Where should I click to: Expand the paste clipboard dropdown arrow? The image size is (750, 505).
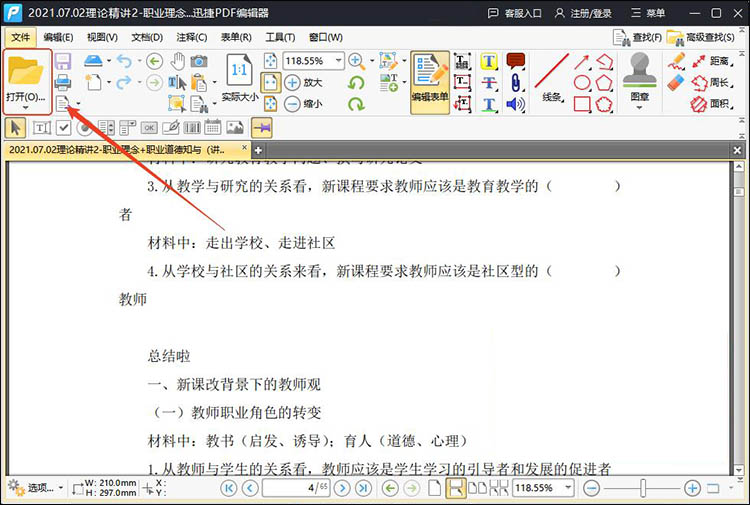(214, 82)
